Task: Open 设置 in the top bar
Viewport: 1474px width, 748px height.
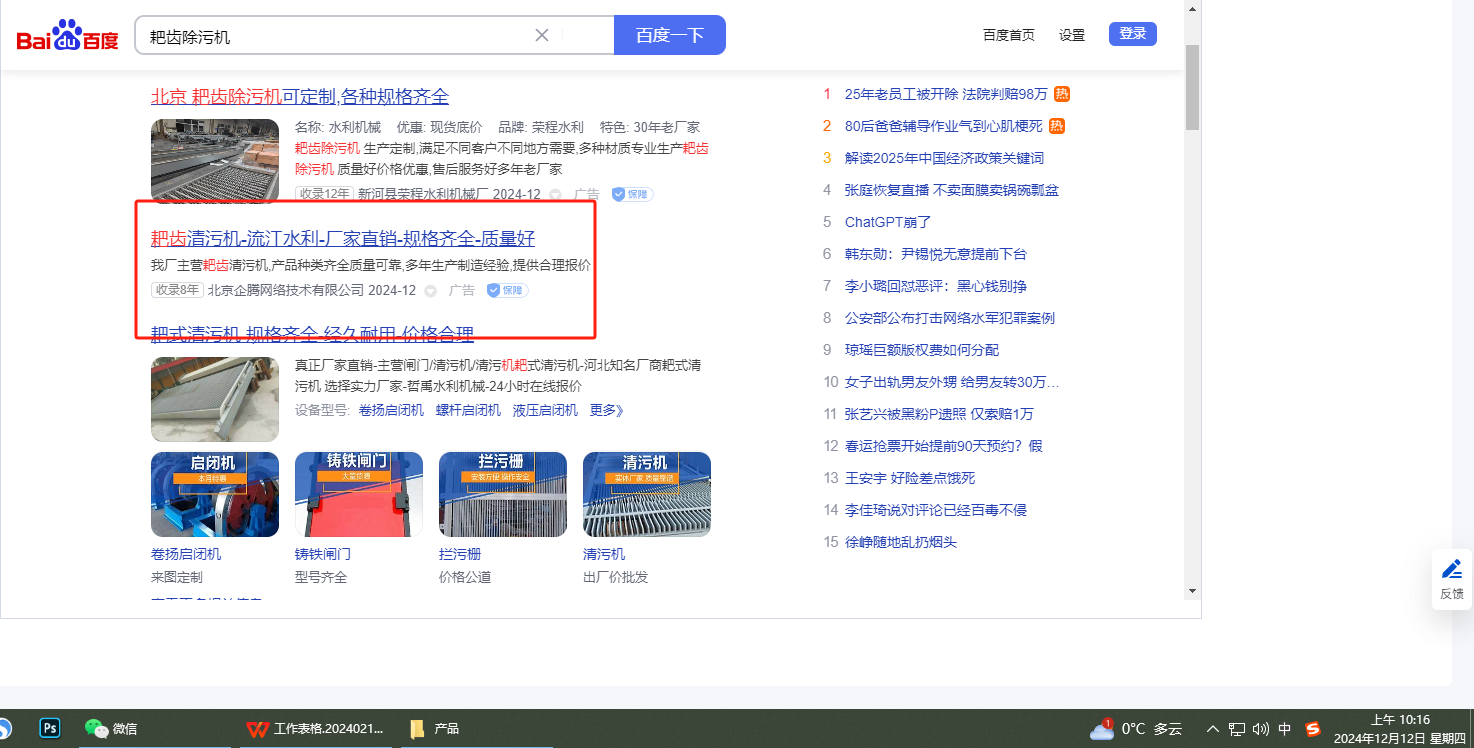Action: point(1072,35)
